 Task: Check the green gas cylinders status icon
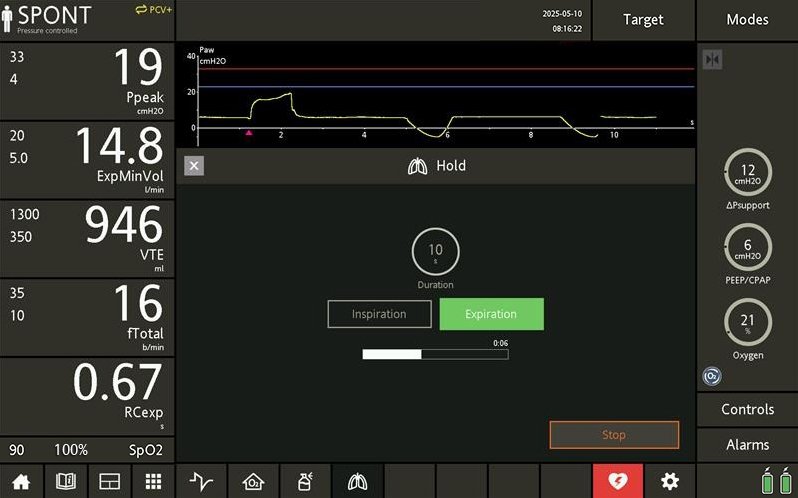coord(776,481)
